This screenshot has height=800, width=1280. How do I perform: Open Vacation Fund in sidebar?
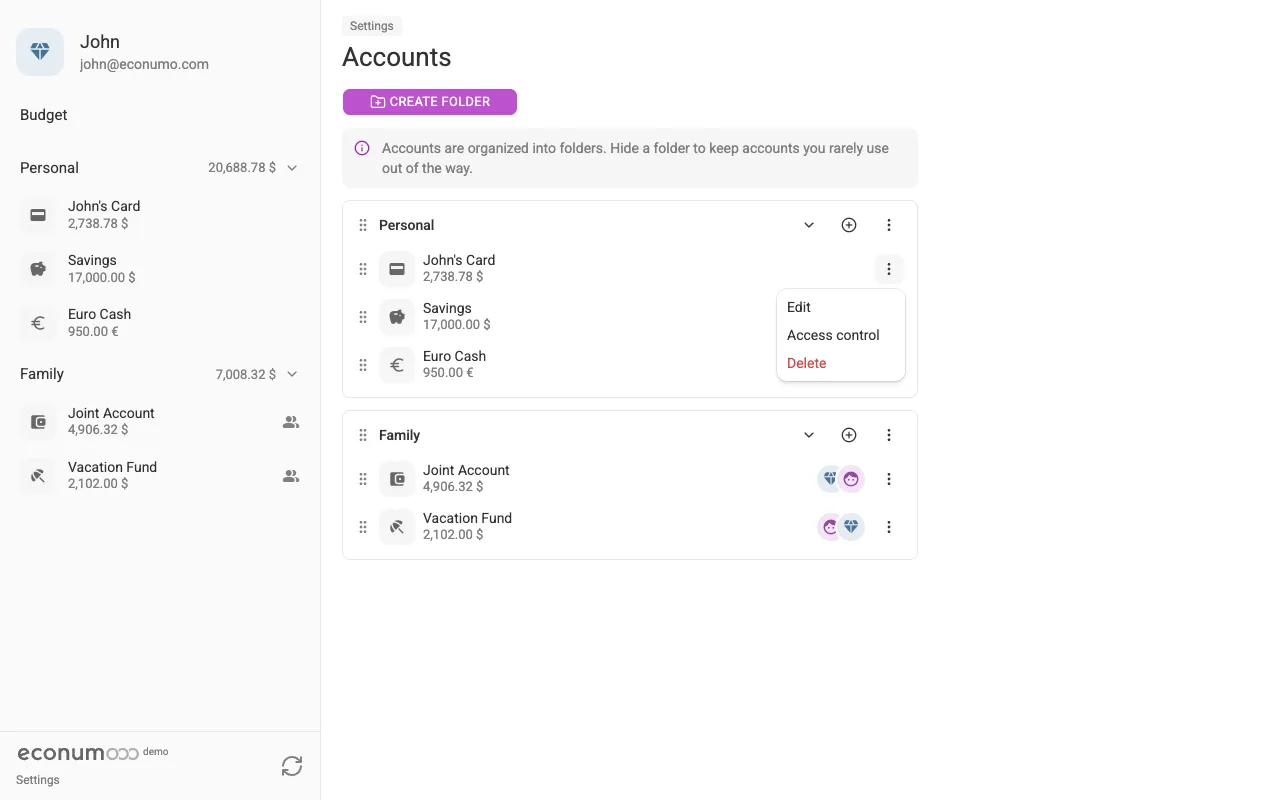point(160,476)
